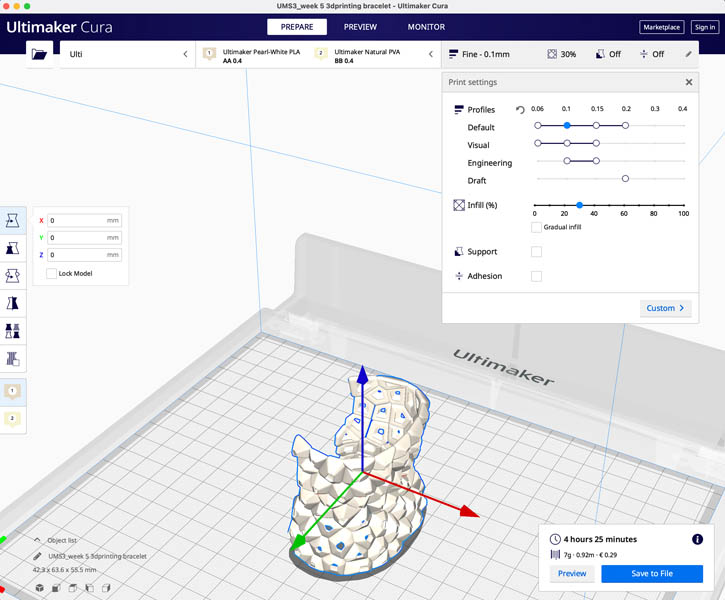The image size is (725, 600).
Task: Enable the Gradual infill checkbox
Action: 536,227
